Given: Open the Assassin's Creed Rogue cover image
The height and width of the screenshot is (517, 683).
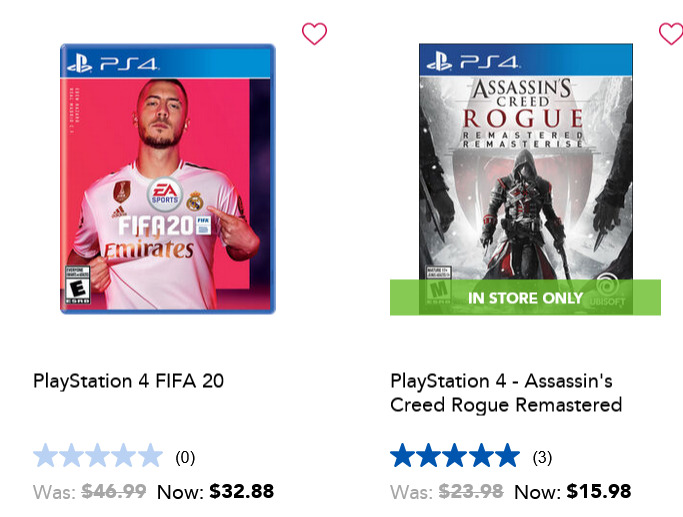Looking at the screenshot, I should [x=525, y=179].
